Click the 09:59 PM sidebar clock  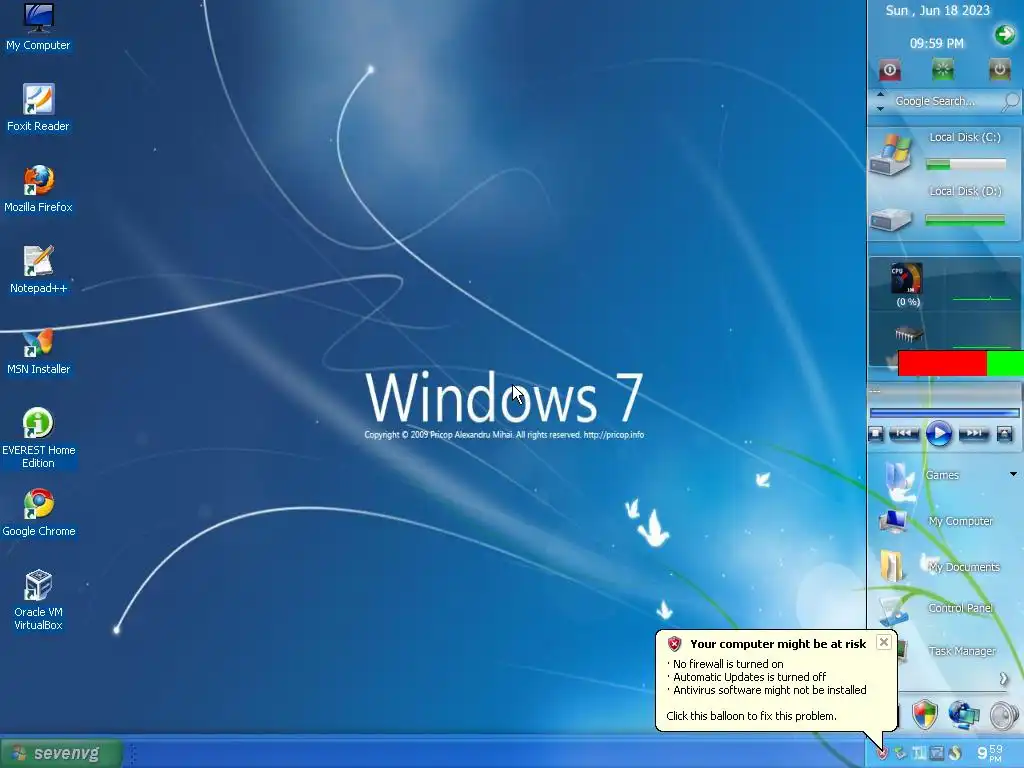(x=936, y=43)
